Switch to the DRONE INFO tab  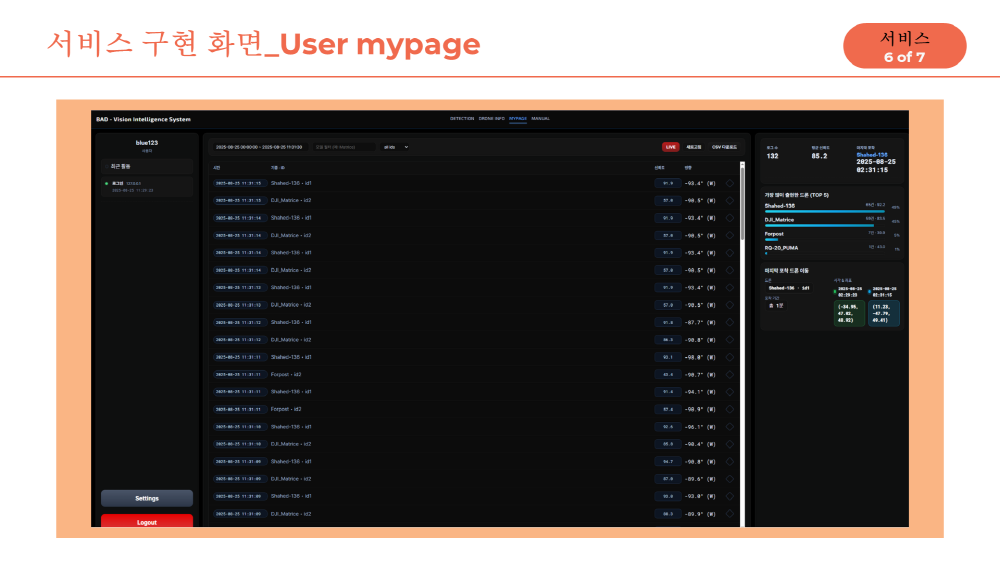coord(492,119)
